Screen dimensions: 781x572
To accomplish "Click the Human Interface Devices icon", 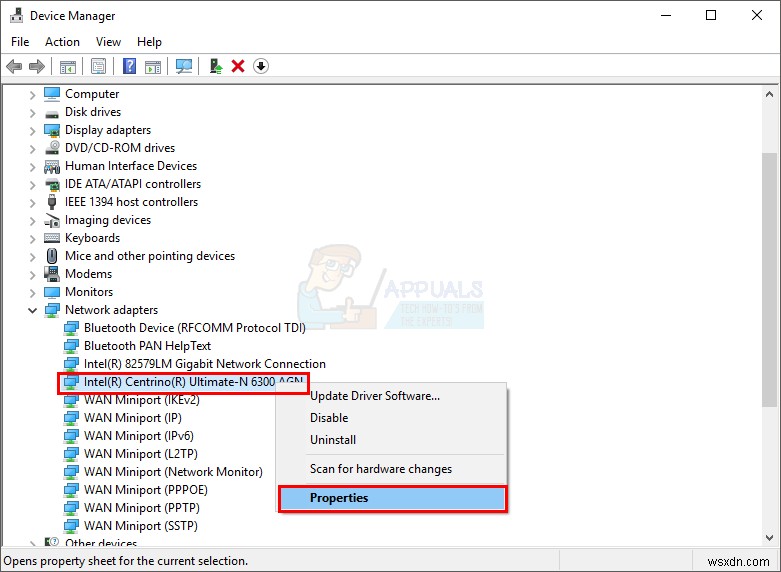I will pyautogui.click(x=52, y=166).
